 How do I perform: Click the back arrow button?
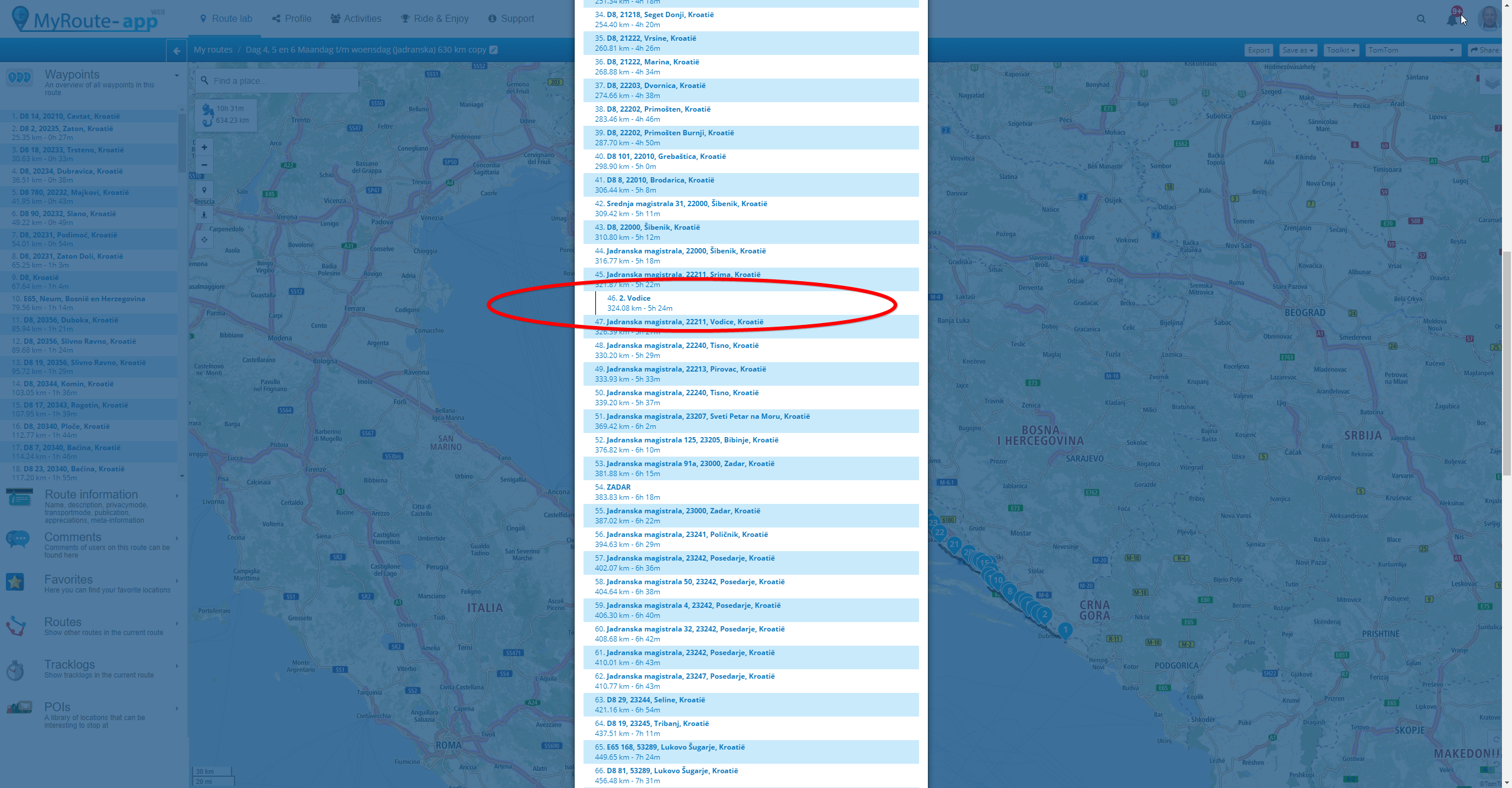coord(177,51)
